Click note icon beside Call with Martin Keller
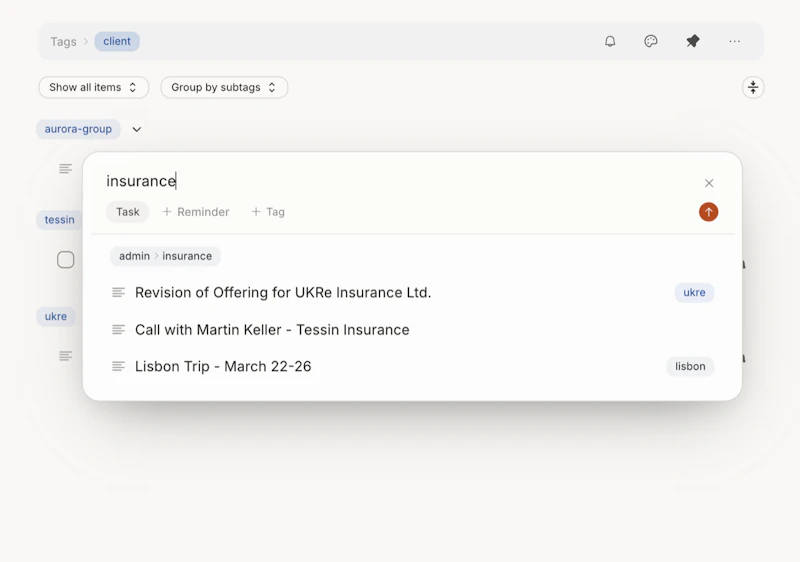The height and width of the screenshot is (562, 800). [118, 329]
